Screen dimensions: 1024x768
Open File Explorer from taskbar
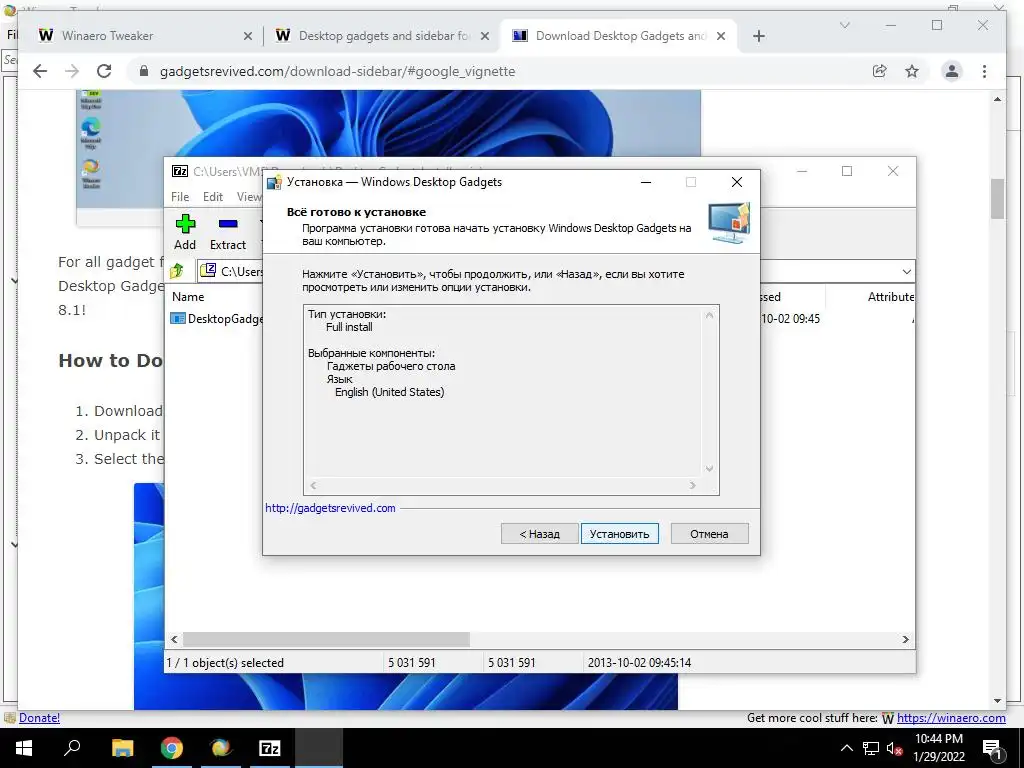[122, 748]
